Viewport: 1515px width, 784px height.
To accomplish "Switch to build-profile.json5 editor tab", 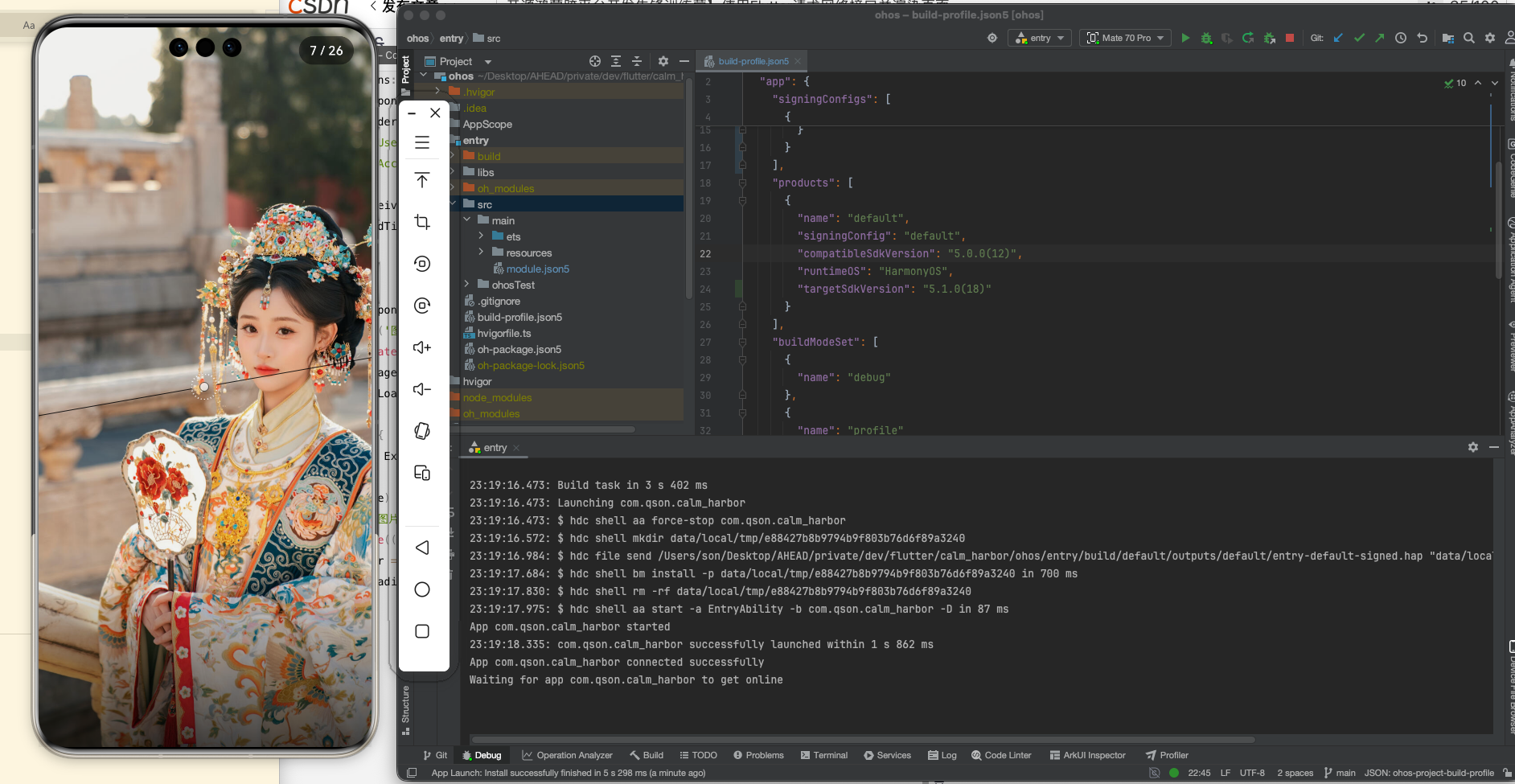I will point(753,61).
